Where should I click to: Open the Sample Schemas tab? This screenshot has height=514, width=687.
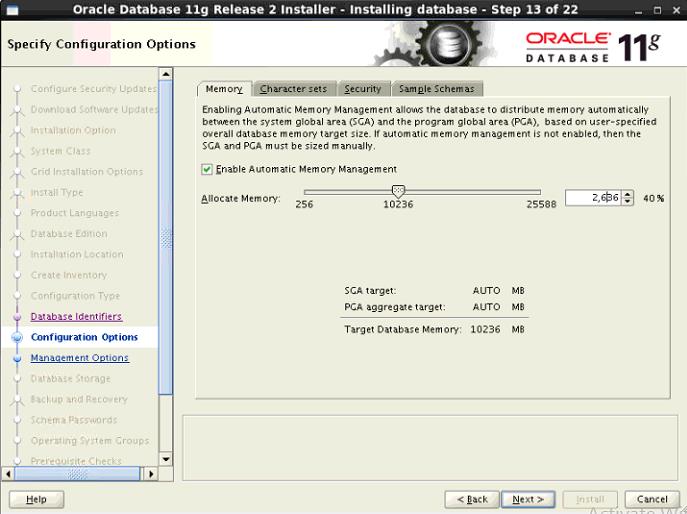437,89
